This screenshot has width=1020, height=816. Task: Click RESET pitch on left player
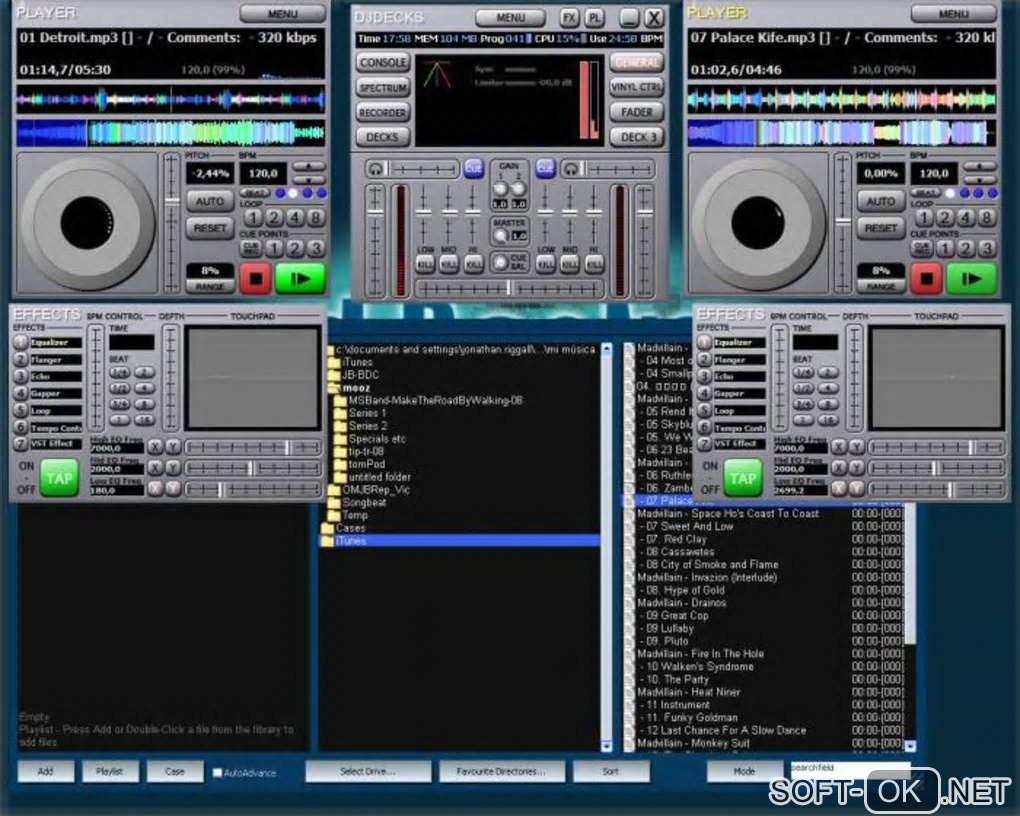coord(209,228)
